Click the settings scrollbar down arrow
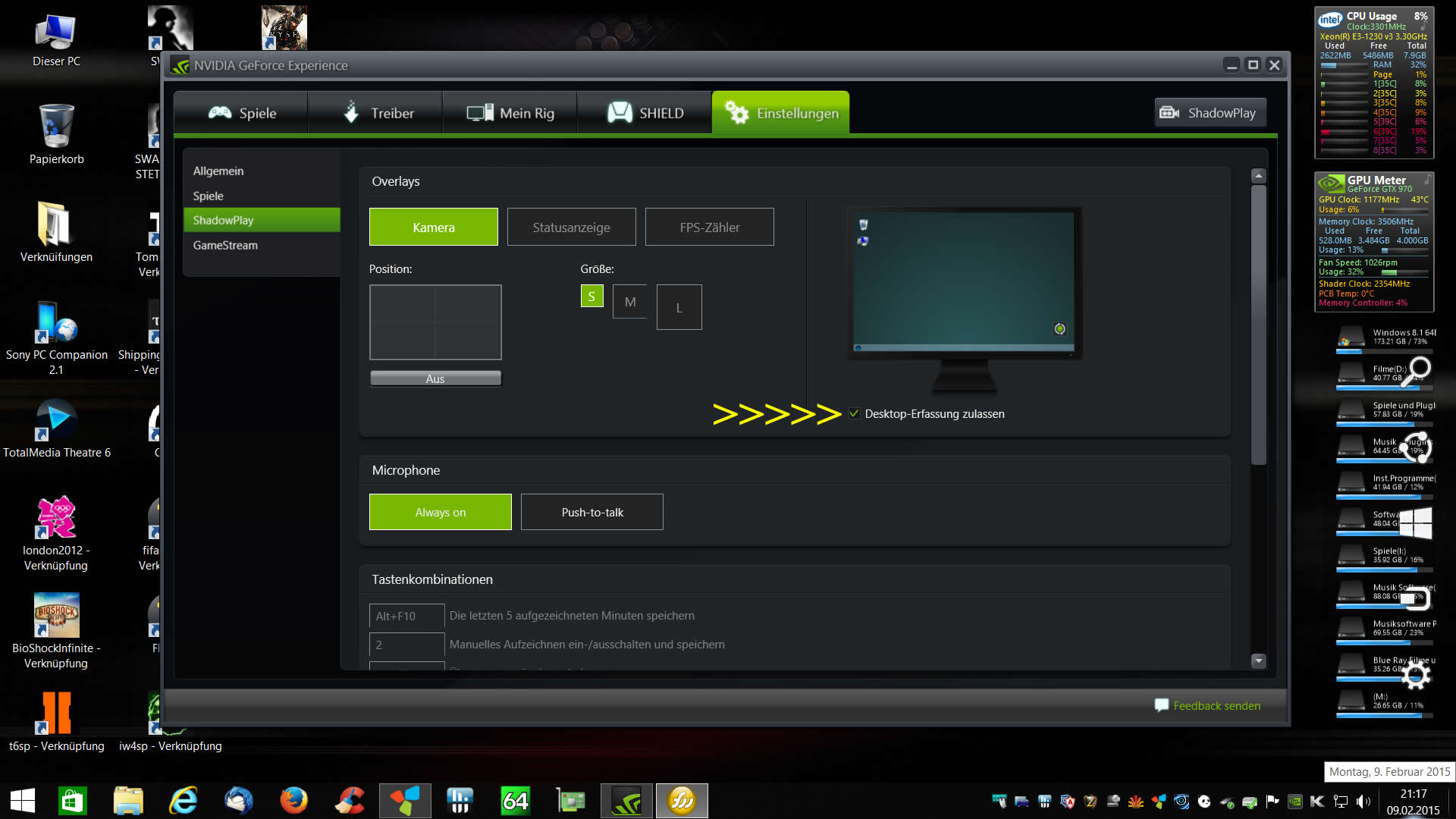The height and width of the screenshot is (819, 1456). (1259, 661)
